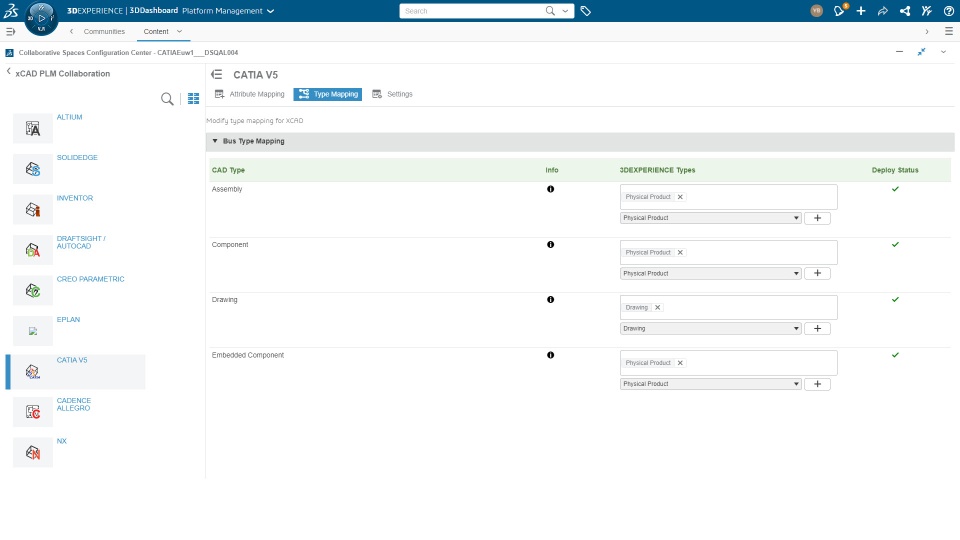
Task: Show info for Component CAD type
Action: click(x=550, y=244)
